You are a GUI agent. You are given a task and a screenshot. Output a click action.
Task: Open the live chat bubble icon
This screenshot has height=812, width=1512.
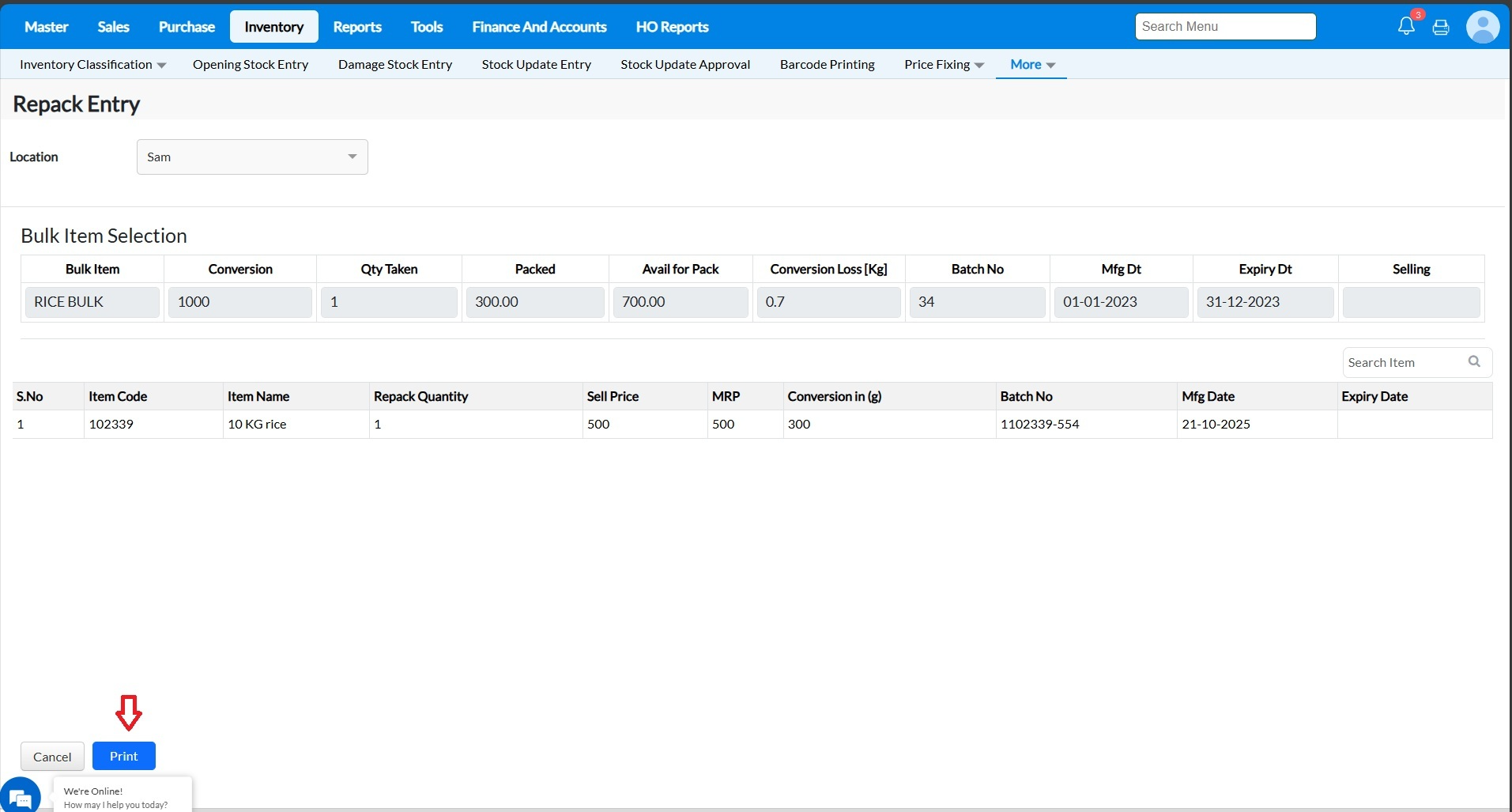coord(21,797)
